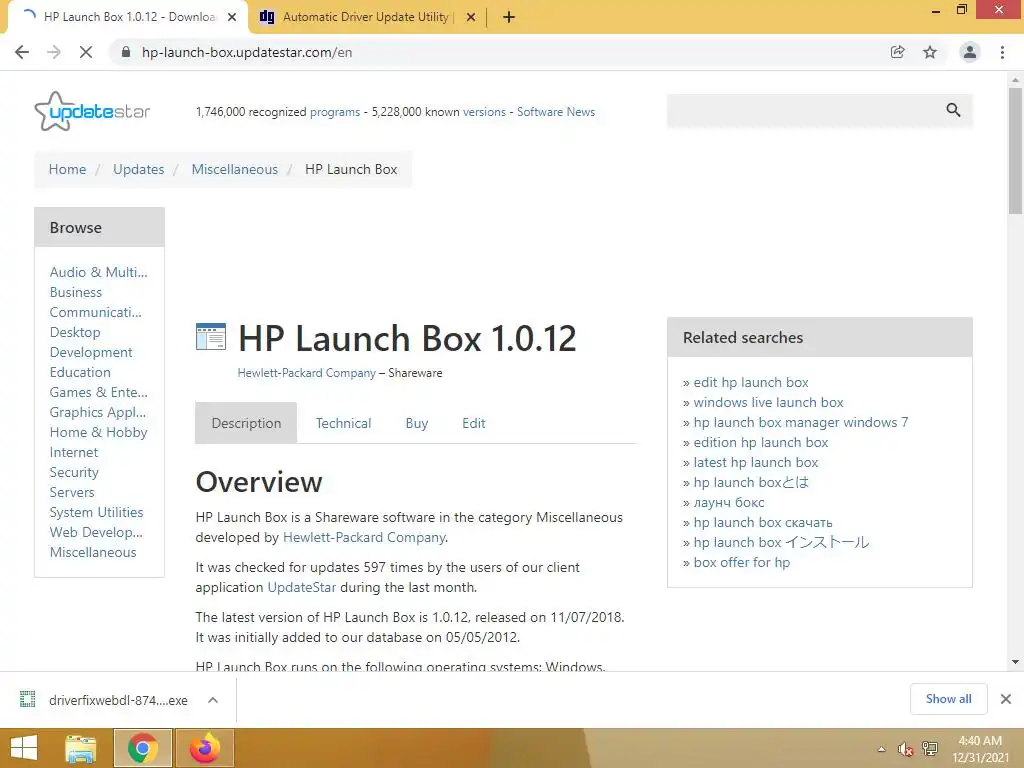Open the Chrome profile avatar icon
Image resolution: width=1024 pixels, height=768 pixels.
[970, 52]
